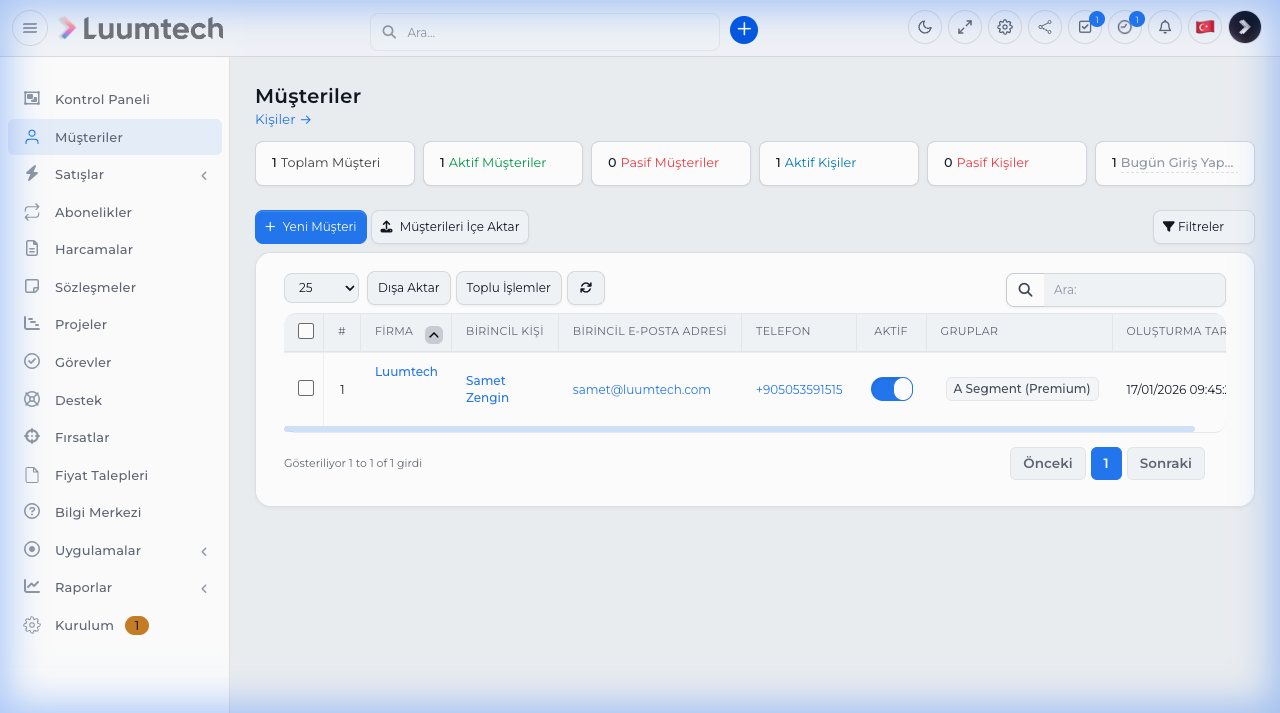
Task: Click the blue plus quick-add button
Action: coord(744,30)
